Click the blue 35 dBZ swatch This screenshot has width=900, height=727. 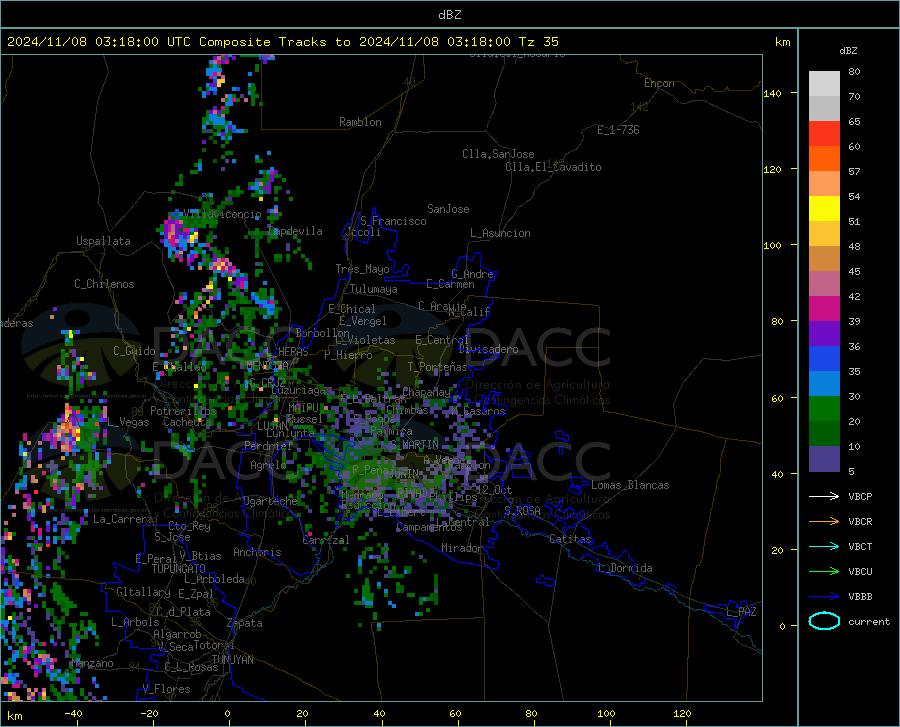[x=824, y=359]
